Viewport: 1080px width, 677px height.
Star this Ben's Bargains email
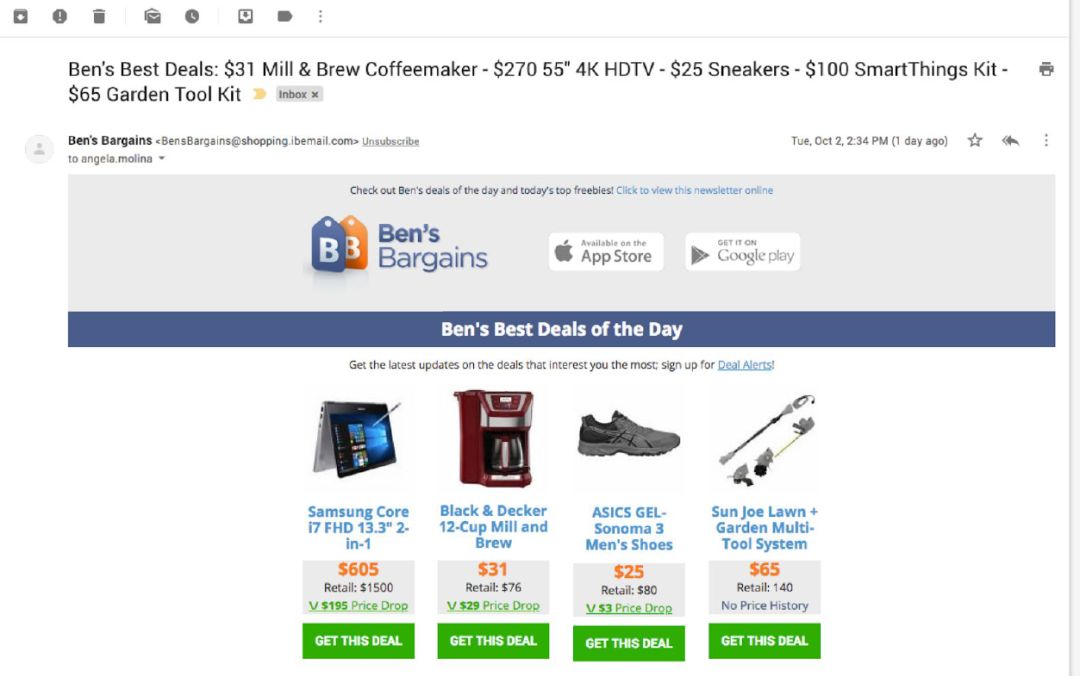[975, 141]
